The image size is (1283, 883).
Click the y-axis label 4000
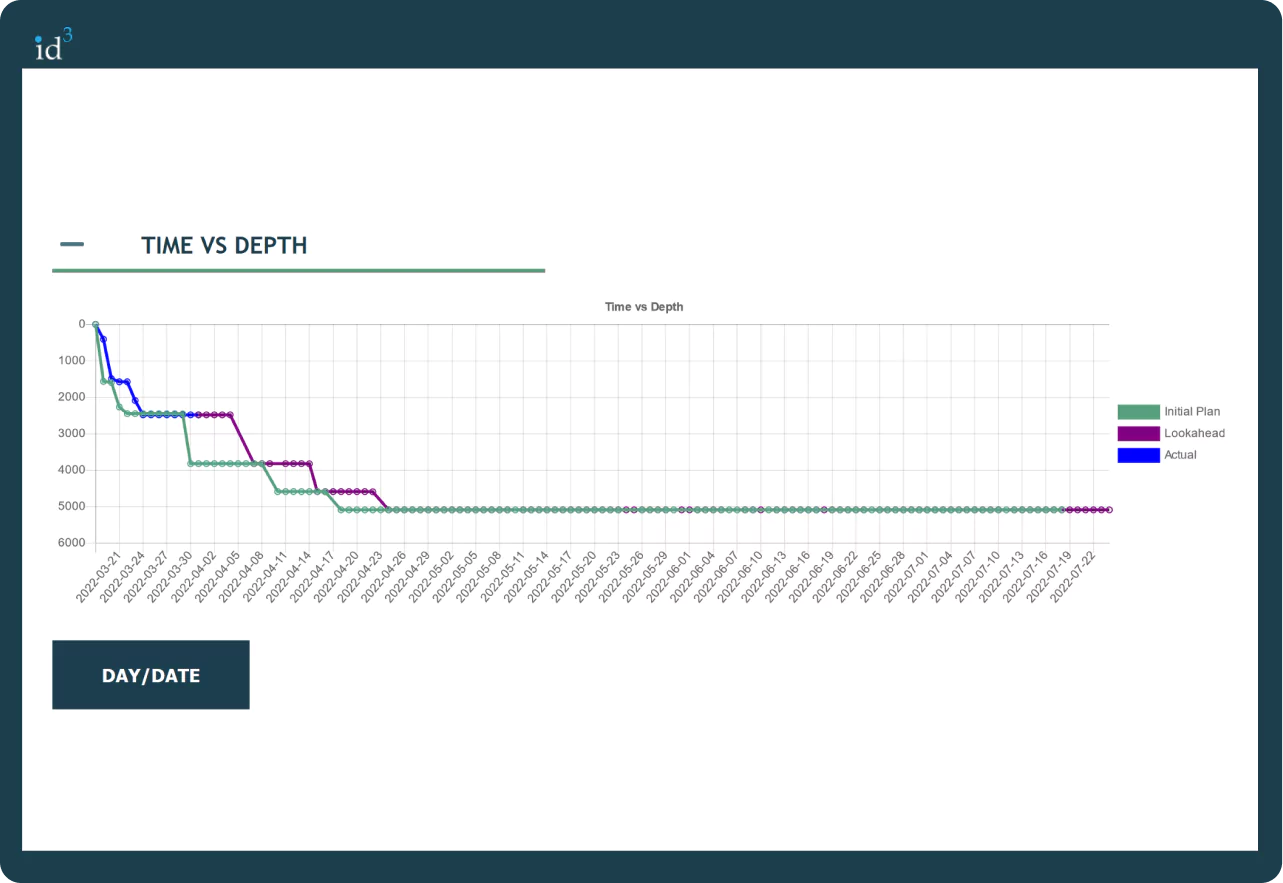[73, 470]
